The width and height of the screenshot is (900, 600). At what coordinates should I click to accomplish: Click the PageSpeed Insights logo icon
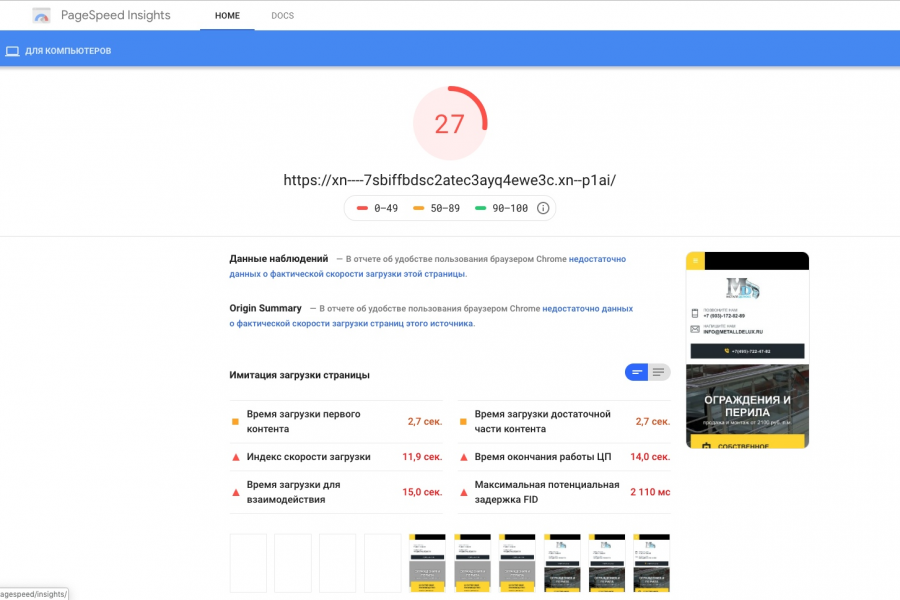[41, 16]
